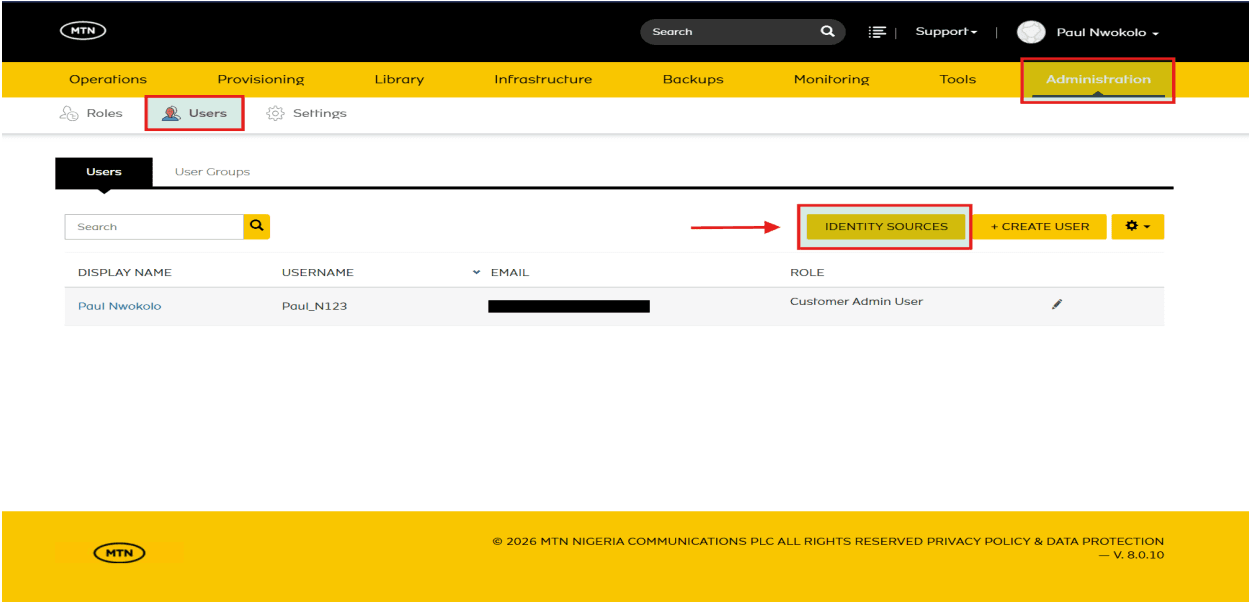Click Paul Nwokolo's avatar picture

click(1031, 32)
